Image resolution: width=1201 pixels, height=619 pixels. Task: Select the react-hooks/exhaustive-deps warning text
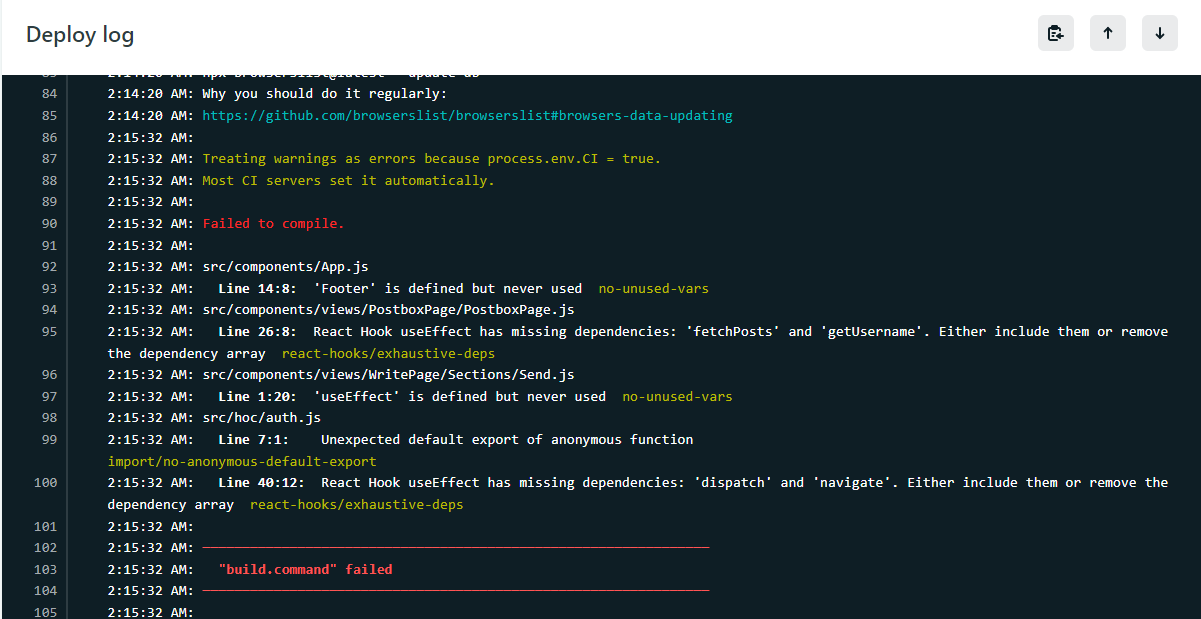click(x=388, y=352)
